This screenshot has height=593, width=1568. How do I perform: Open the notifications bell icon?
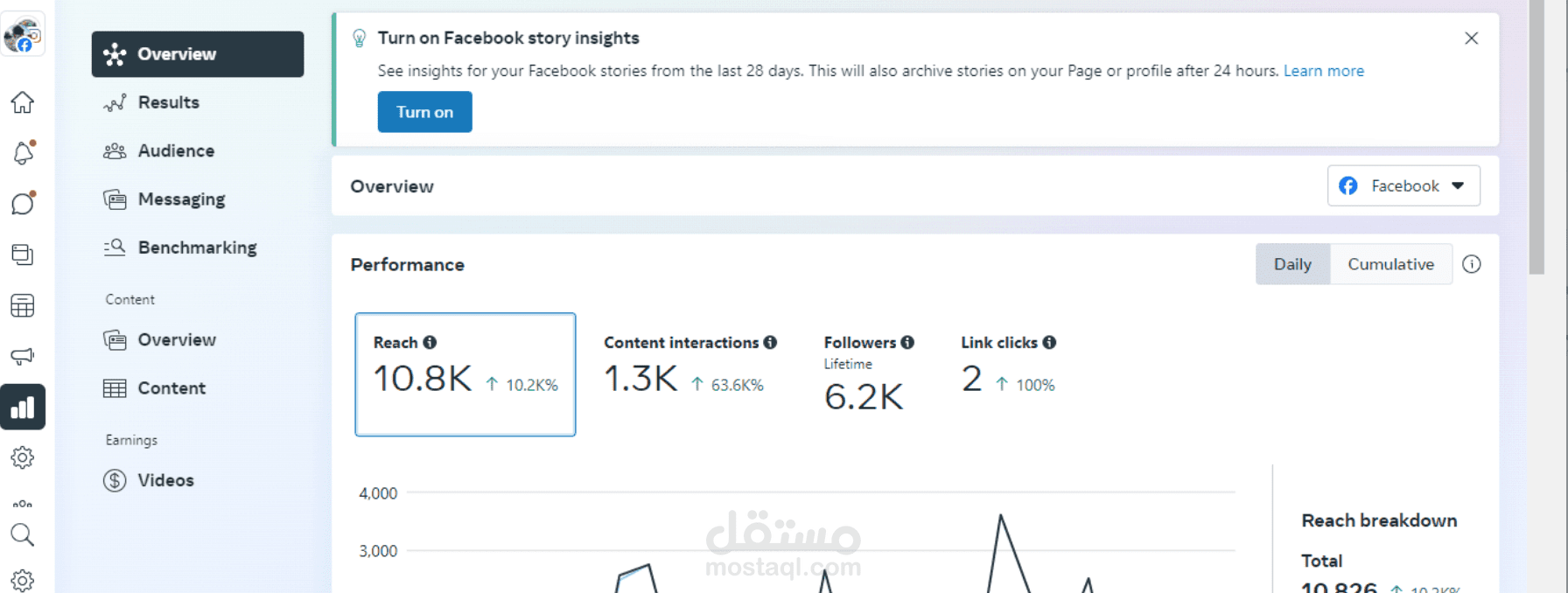point(23,153)
